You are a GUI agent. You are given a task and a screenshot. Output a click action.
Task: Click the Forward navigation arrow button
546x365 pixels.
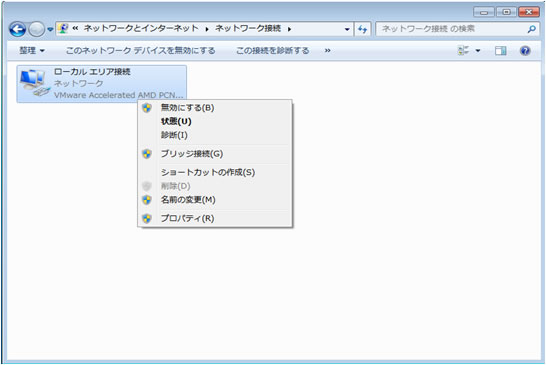pyautogui.click(x=36, y=29)
